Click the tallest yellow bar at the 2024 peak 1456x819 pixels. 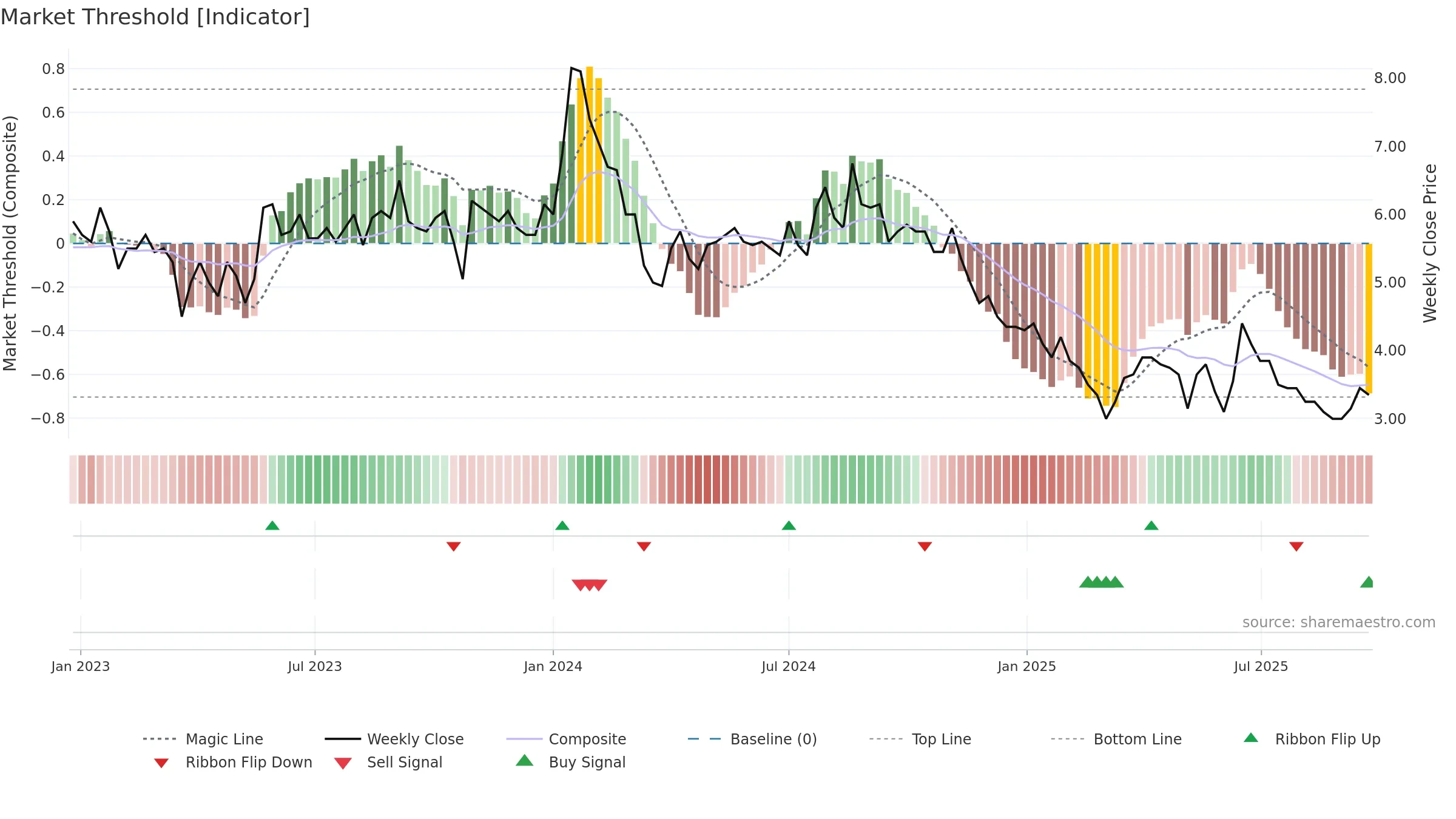click(590, 155)
